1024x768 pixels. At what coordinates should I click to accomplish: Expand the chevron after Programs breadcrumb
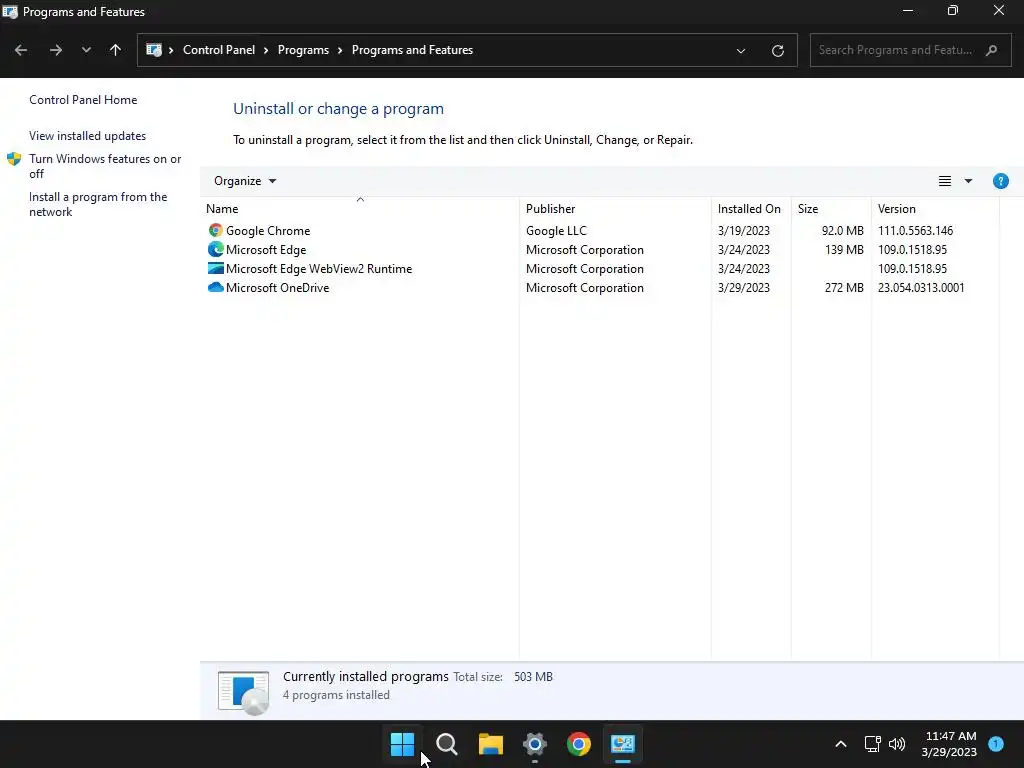(340, 50)
